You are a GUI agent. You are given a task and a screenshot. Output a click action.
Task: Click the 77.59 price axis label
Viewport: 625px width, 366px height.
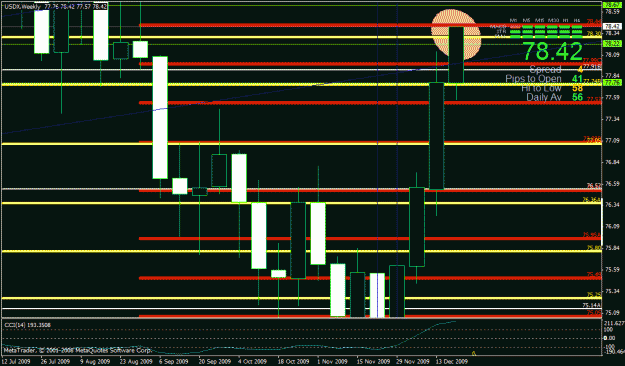click(x=612, y=97)
